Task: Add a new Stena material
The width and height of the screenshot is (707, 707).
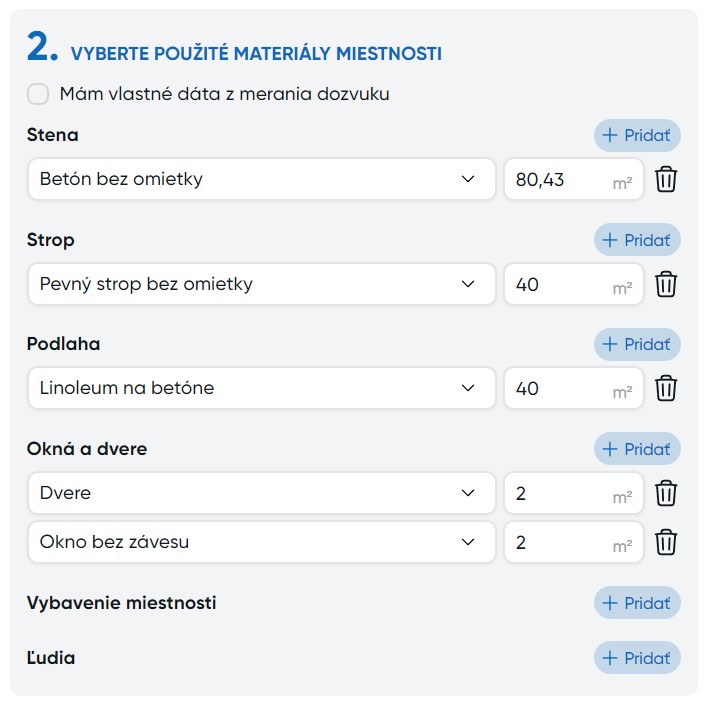Action: coord(637,135)
